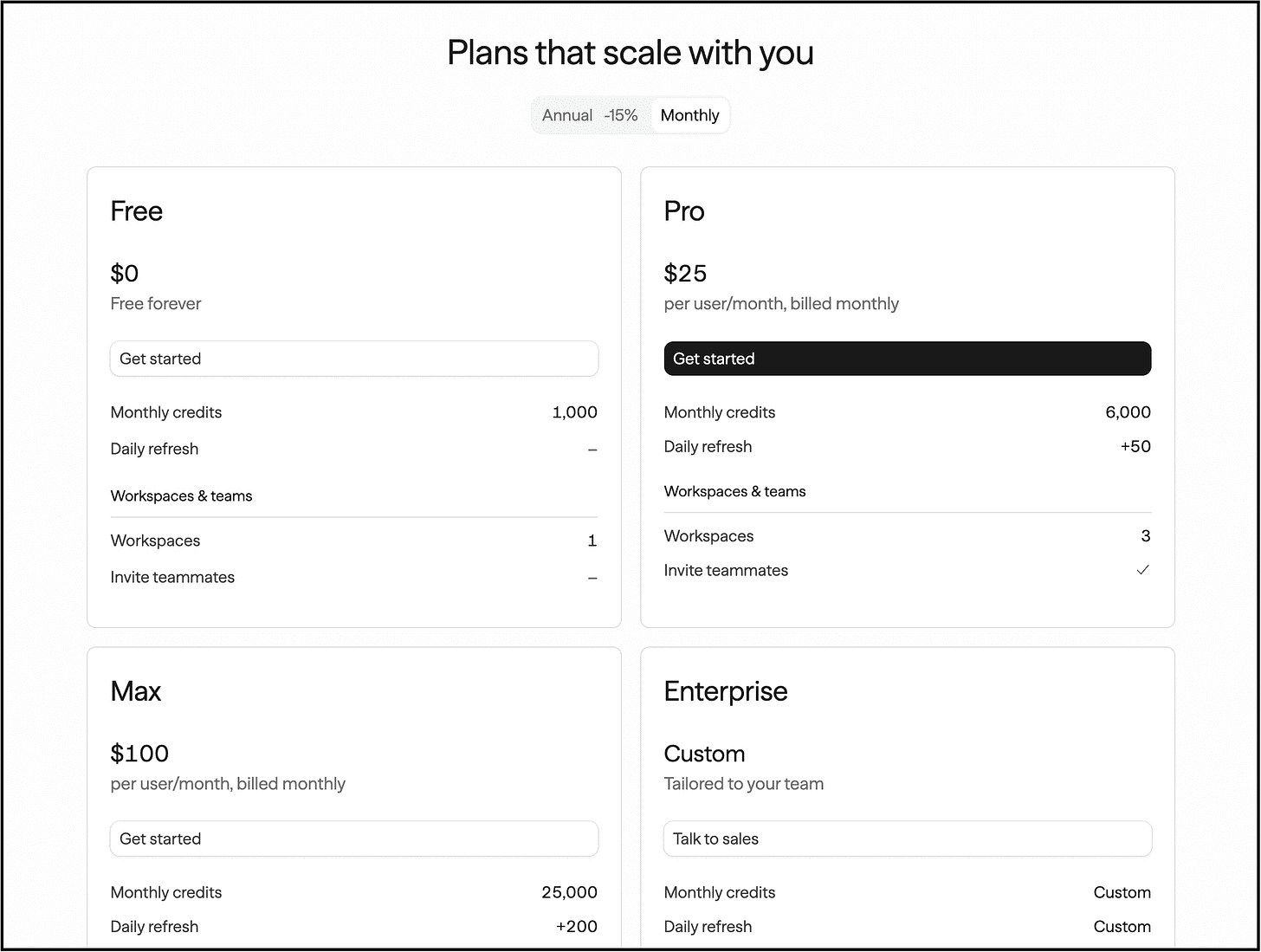Click the -15% discount label
Viewport: 1261px width, 952px height.
click(x=621, y=115)
